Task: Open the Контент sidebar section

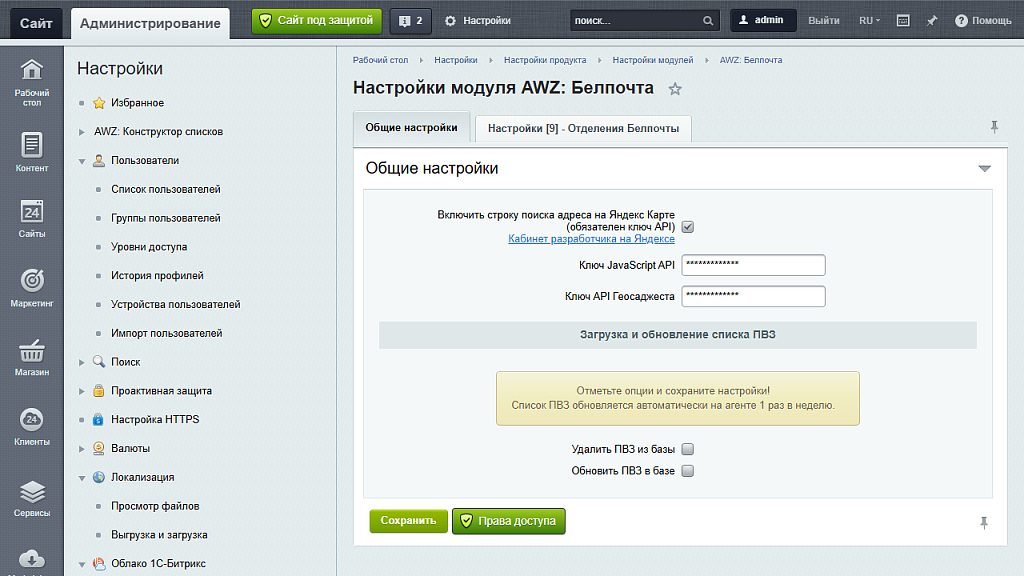Action: (x=31, y=152)
